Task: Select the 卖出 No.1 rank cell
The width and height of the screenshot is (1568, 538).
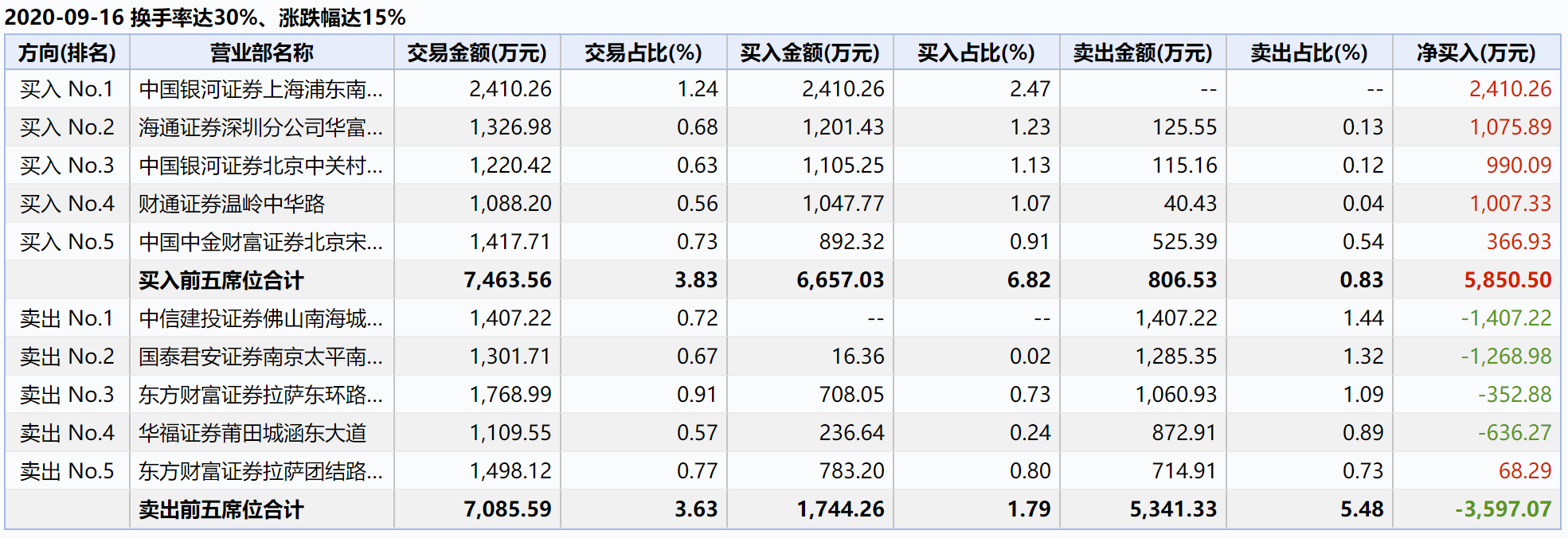Action: pos(67,318)
